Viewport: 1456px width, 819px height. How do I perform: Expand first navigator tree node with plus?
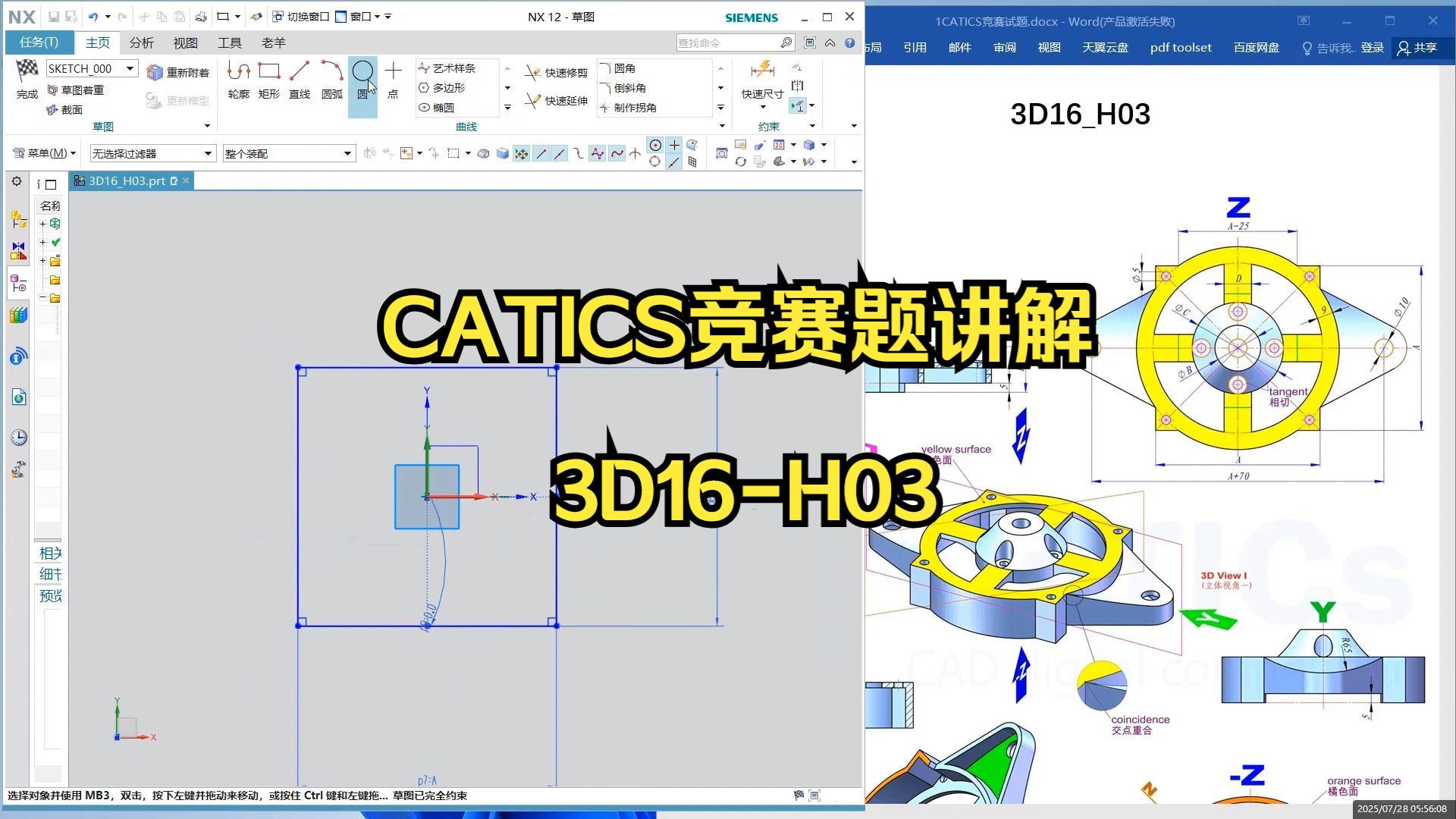click(x=43, y=224)
